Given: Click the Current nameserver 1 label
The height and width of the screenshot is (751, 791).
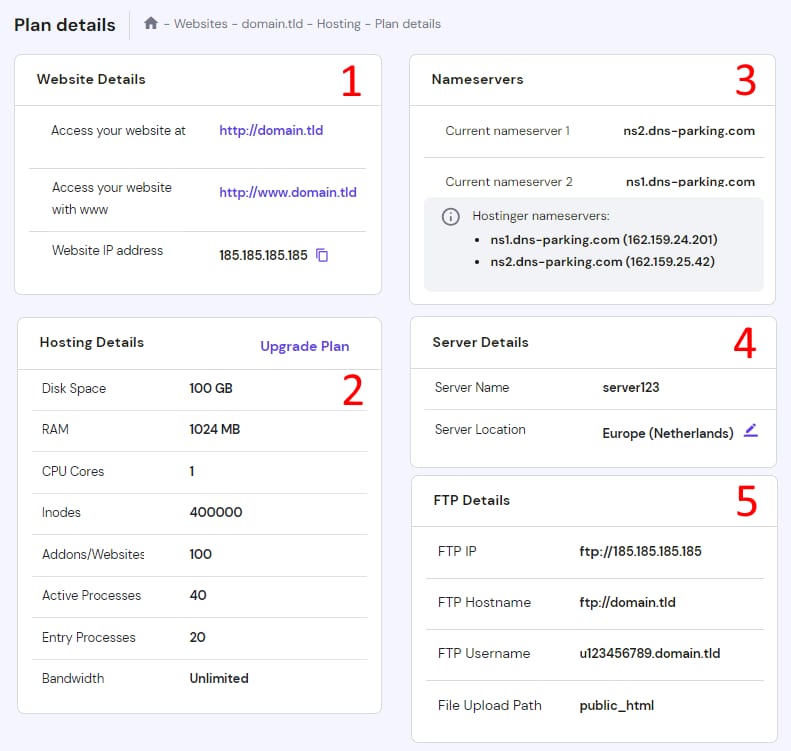Looking at the screenshot, I should (x=507, y=131).
